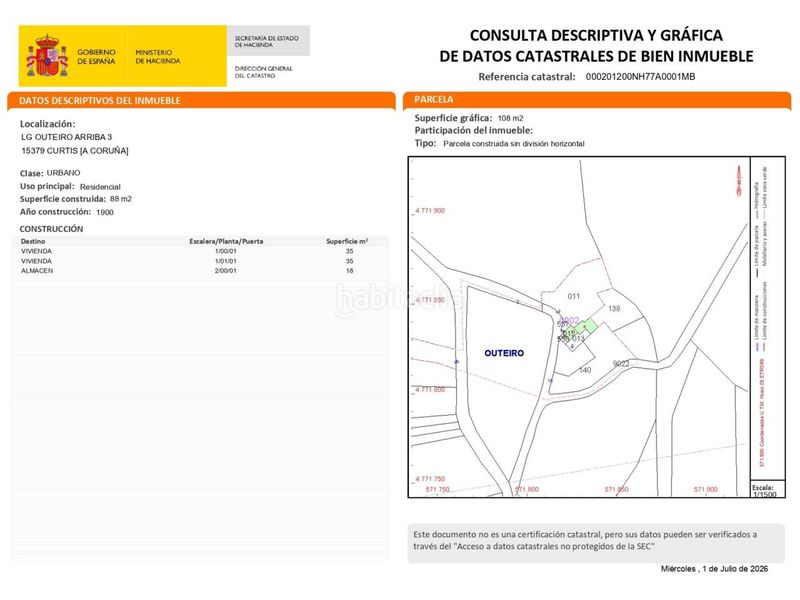This screenshot has height=600, width=800.
Task: Click parcel number 9022 on the map
Action: point(621,363)
